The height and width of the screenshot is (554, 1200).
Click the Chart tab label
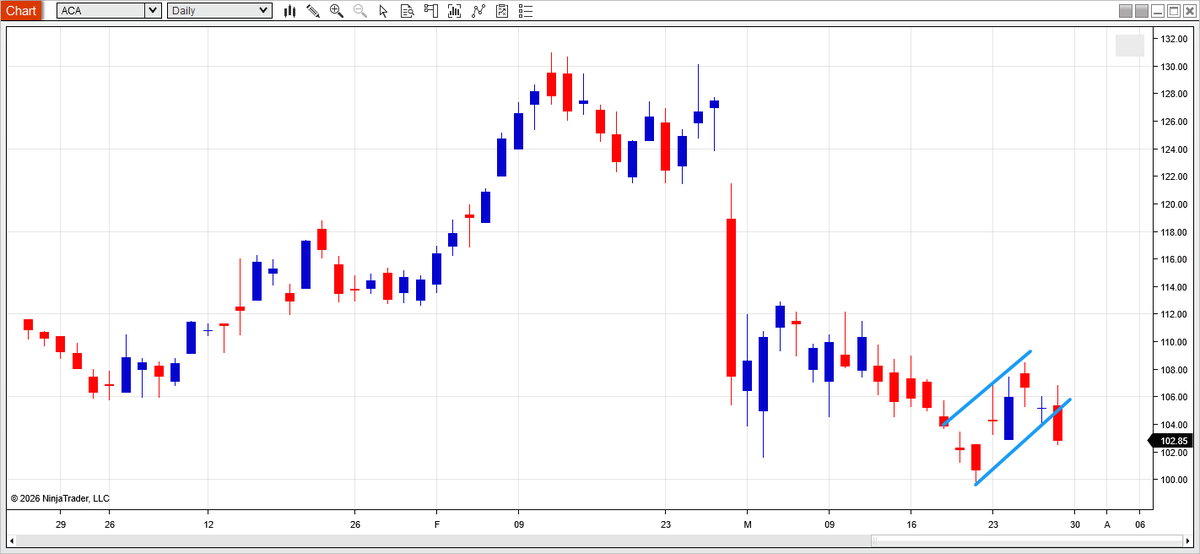[x=22, y=11]
